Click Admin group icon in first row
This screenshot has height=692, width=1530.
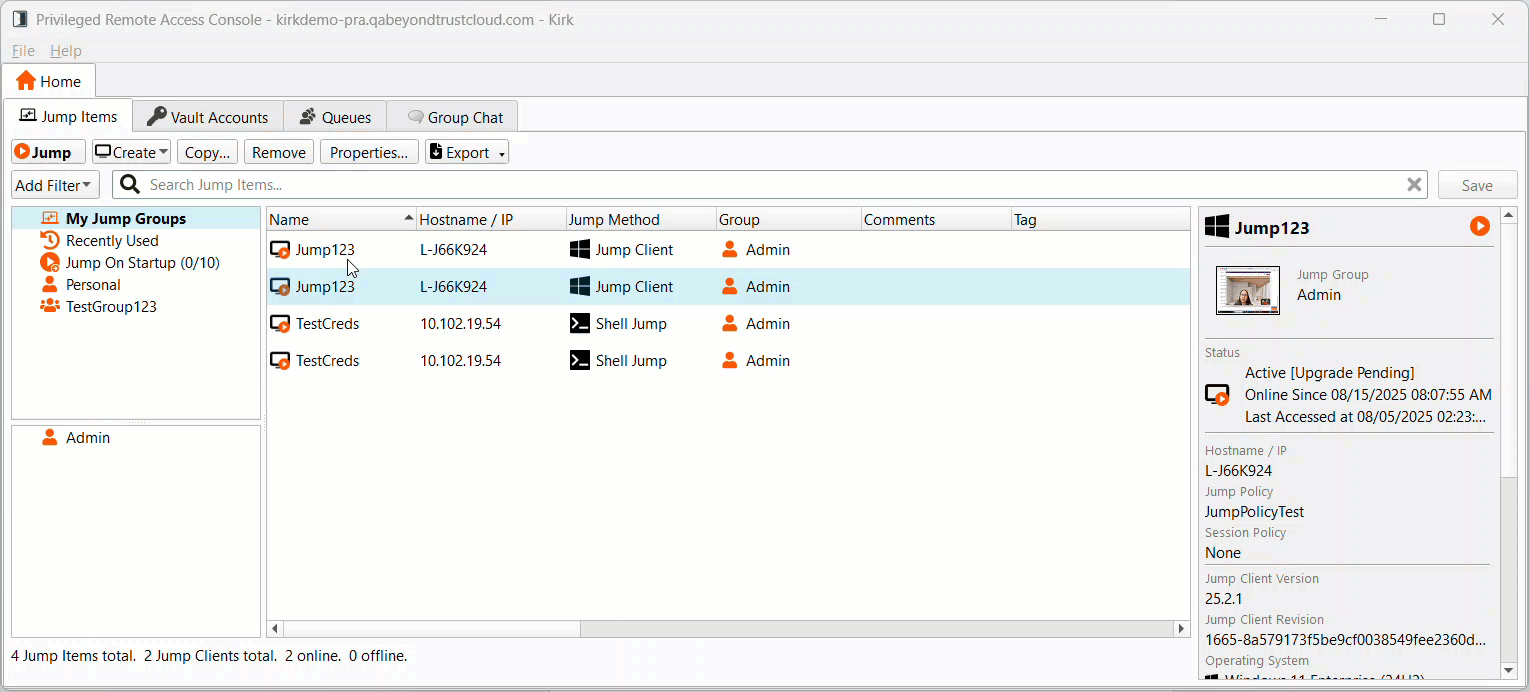[x=730, y=250]
